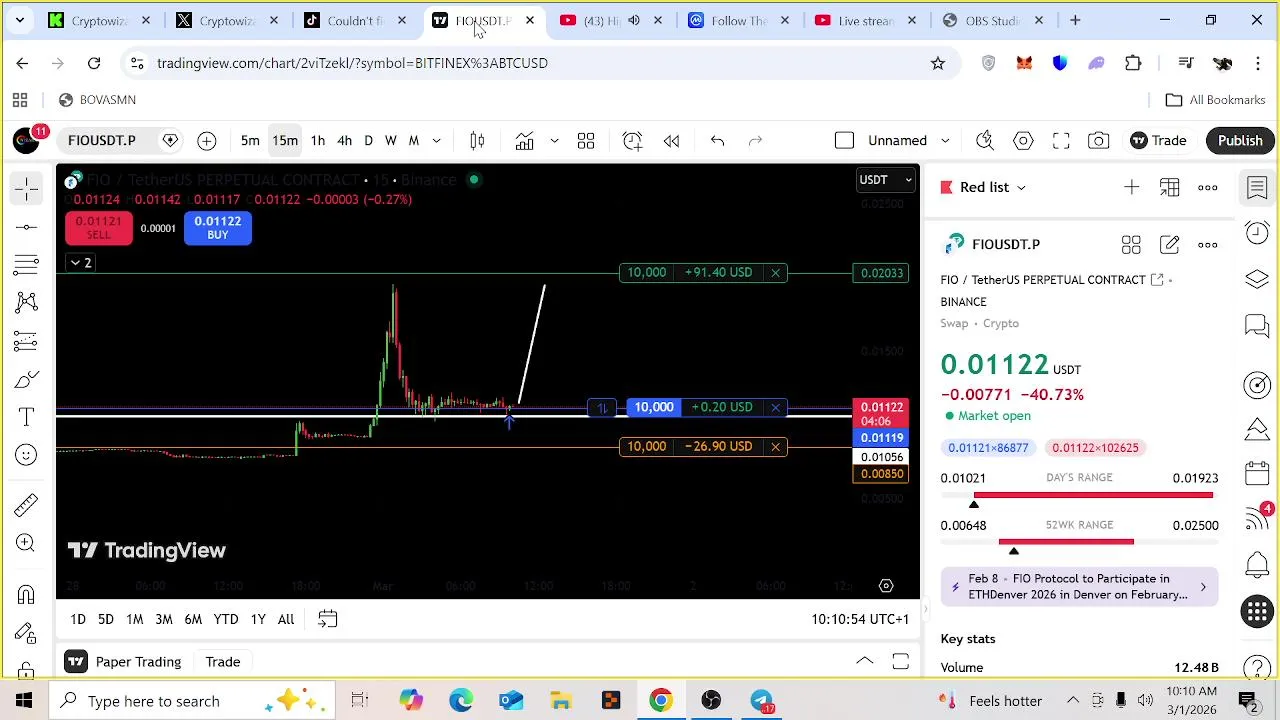The width and height of the screenshot is (1280, 720).
Task: Open the emoji icons tool
Action: (x=27, y=455)
